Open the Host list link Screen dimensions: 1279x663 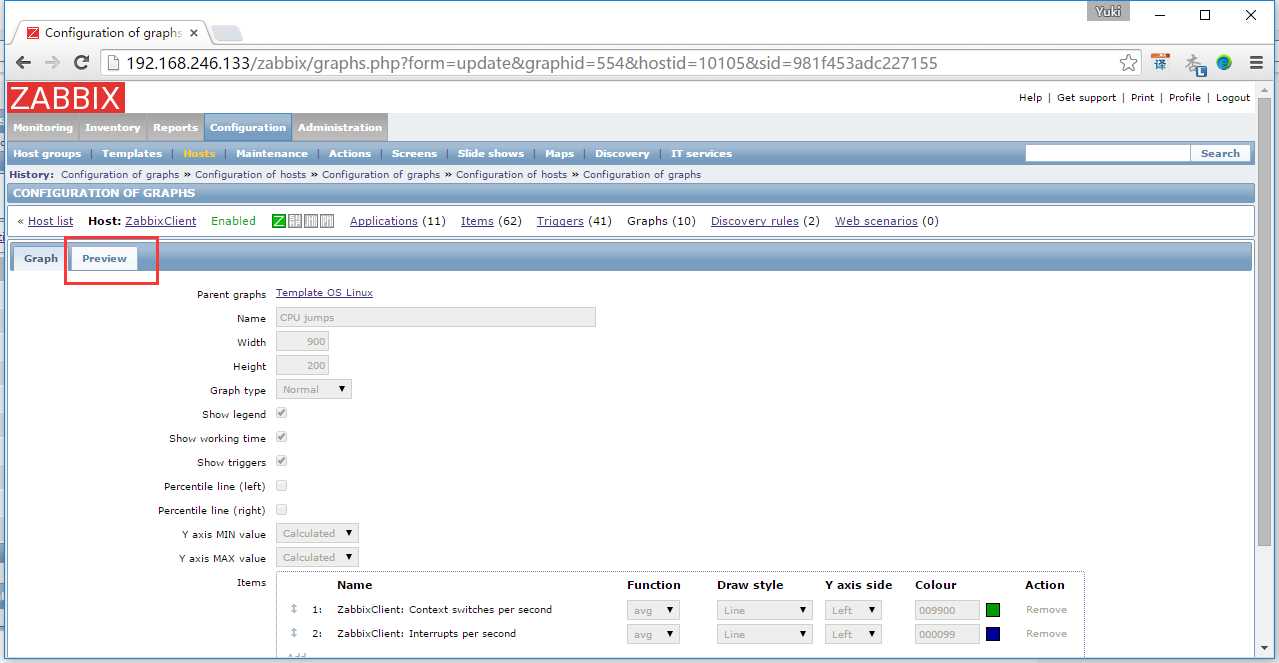tap(50, 221)
